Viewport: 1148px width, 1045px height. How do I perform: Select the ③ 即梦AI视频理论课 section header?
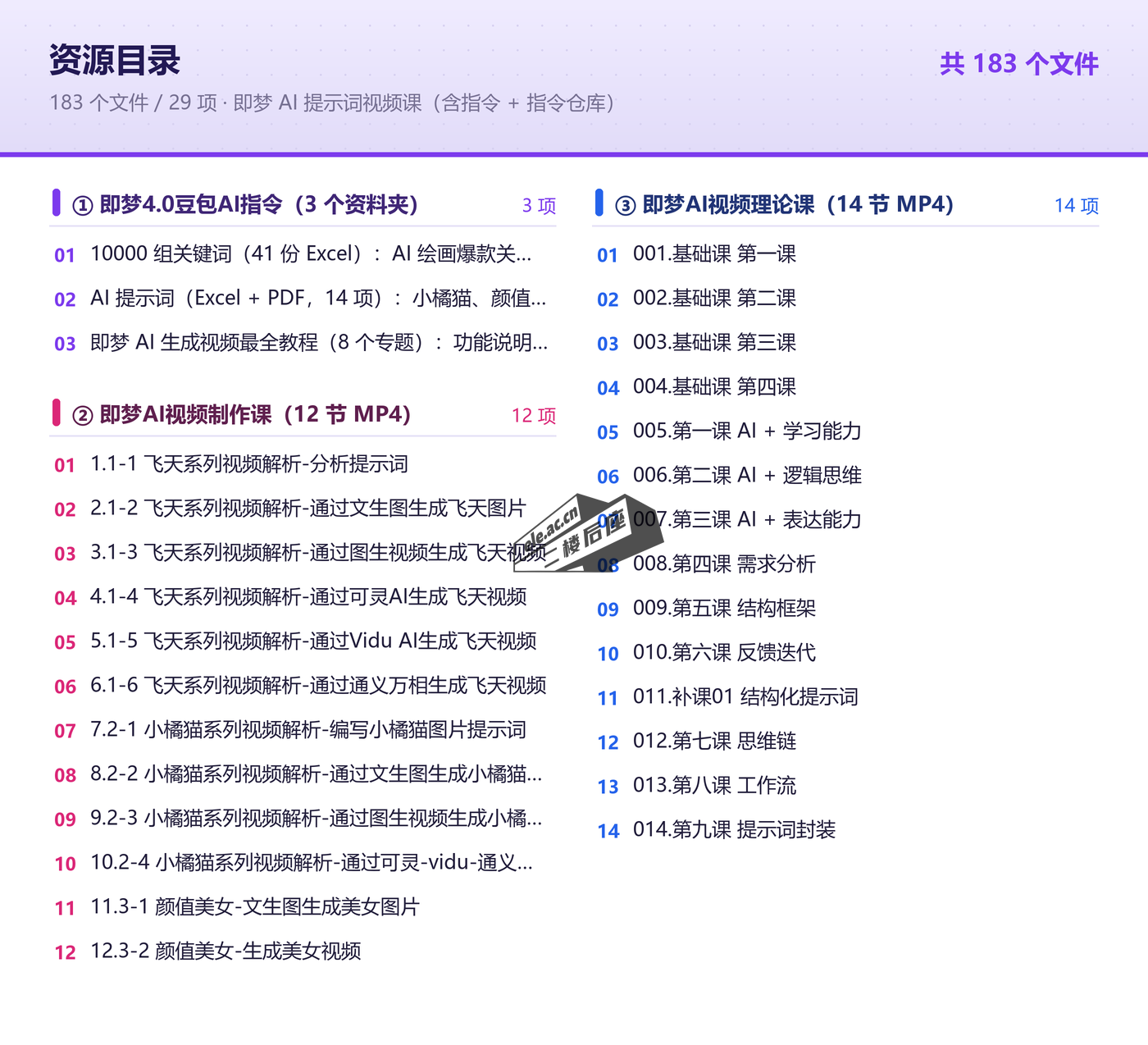pos(785,204)
